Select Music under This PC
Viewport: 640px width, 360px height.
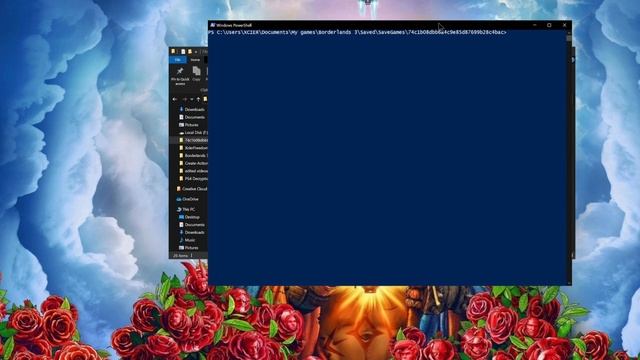187,240
